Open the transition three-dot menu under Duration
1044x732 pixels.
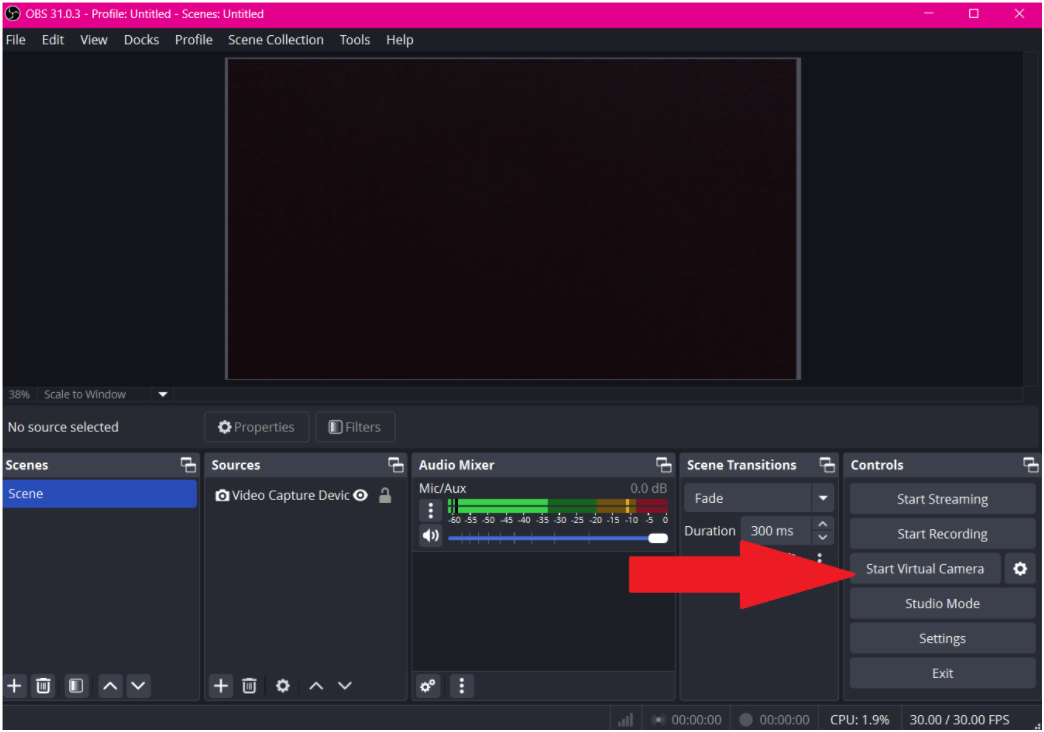coord(820,557)
